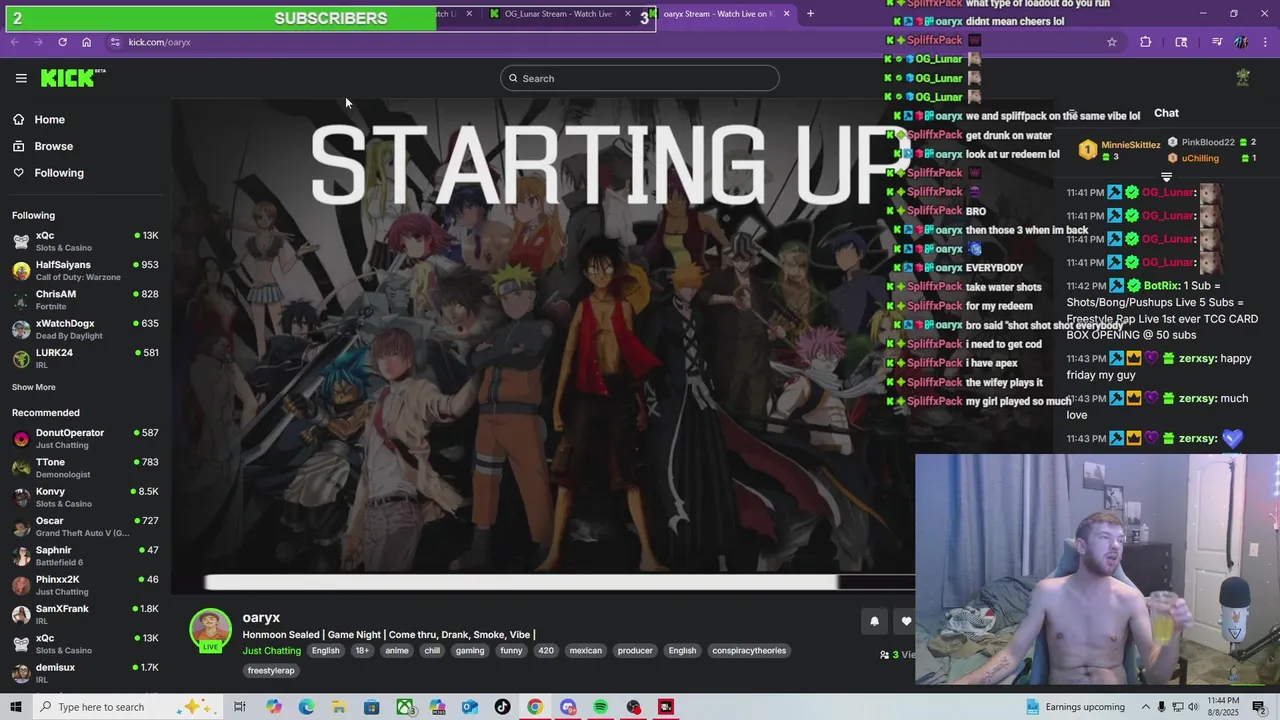
Task: Click the green KICK logo
Action: [73, 78]
